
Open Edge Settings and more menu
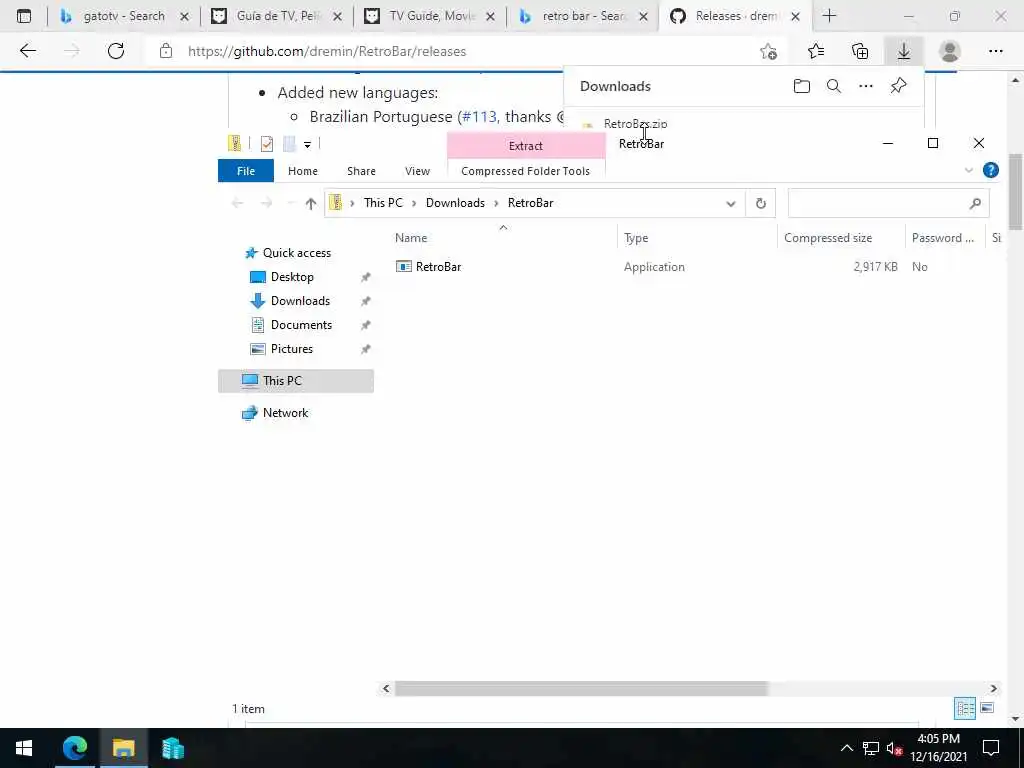(995, 51)
